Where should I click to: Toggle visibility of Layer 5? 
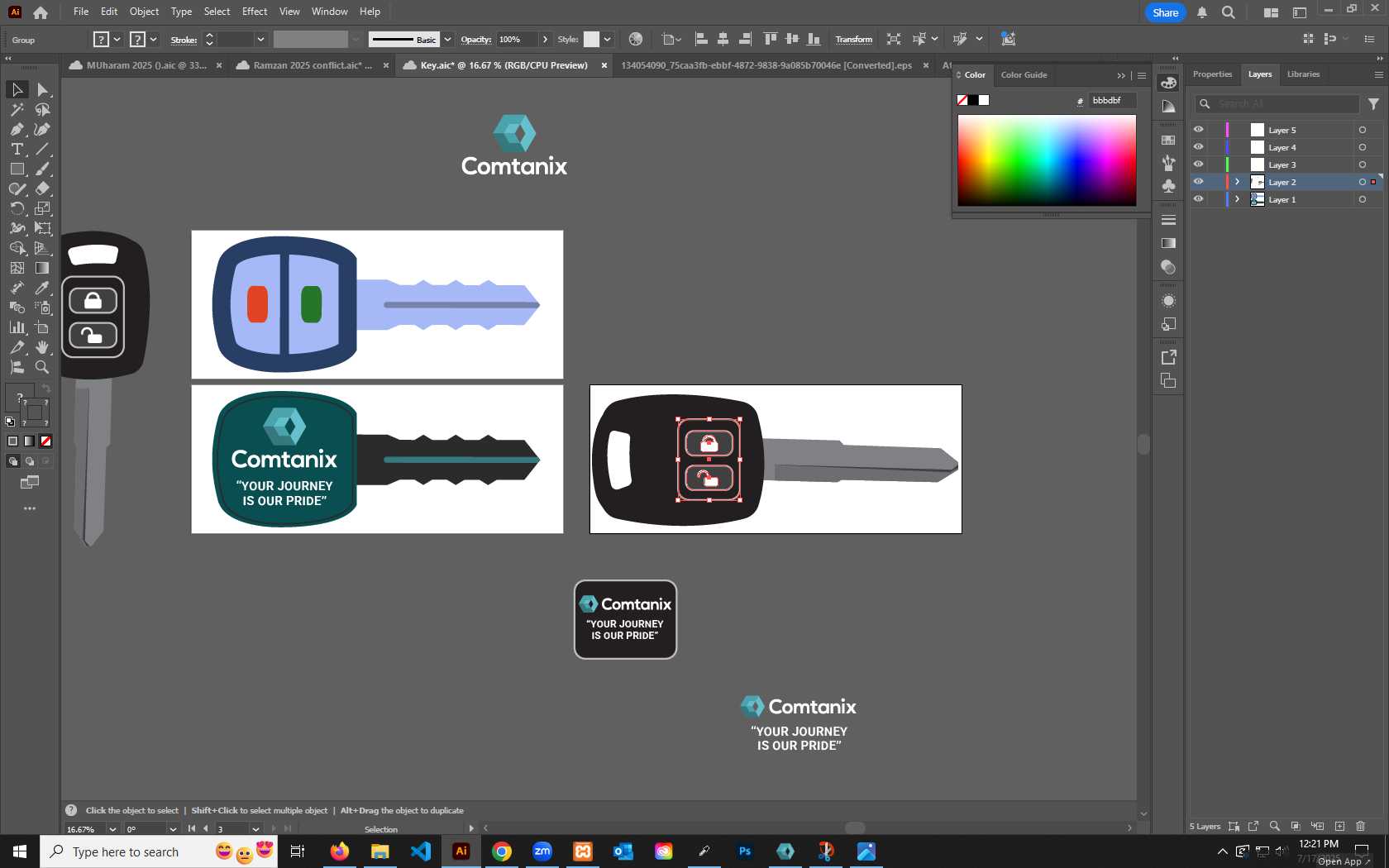1198,130
